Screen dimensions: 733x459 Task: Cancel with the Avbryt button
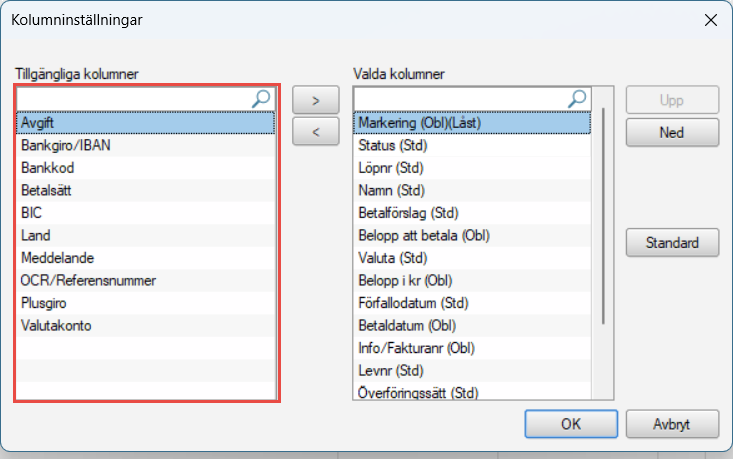tap(672, 424)
